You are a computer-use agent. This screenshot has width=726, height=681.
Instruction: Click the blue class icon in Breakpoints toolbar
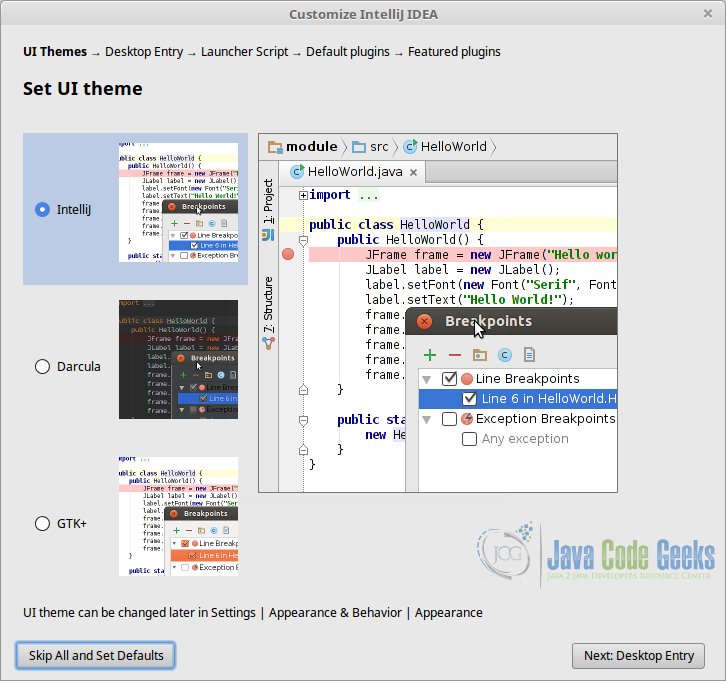pyautogui.click(x=505, y=355)
